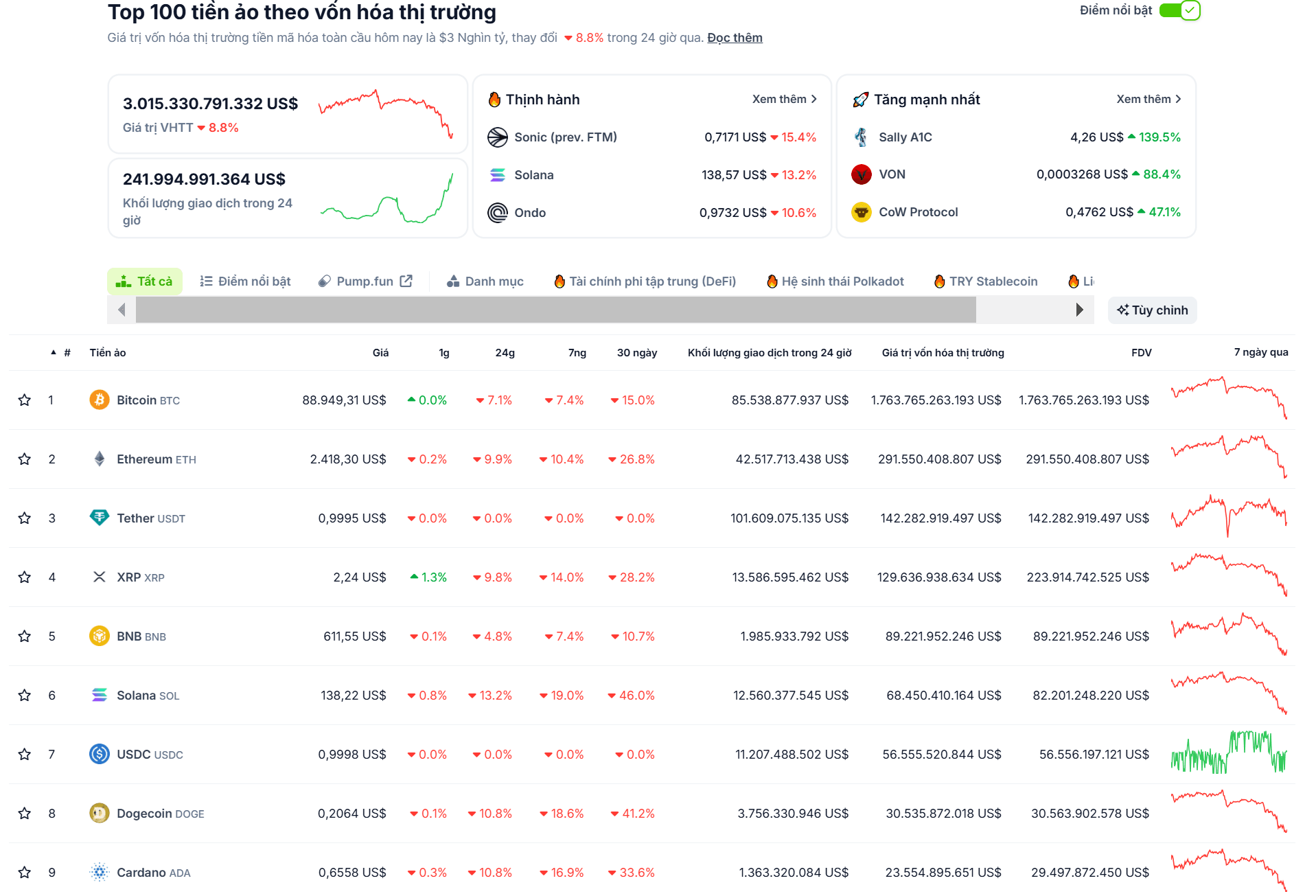Sort table by 24g column
This screenshot has width=1316, height=896.
(x=505, y=352)
